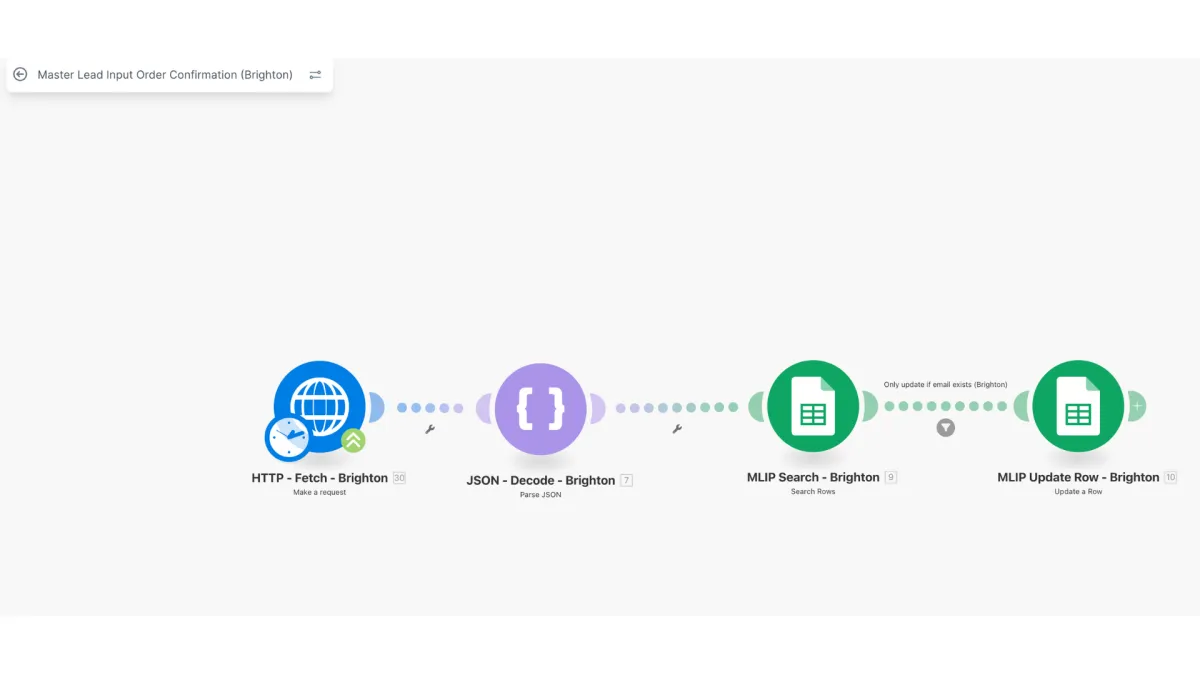Viewport: 1200px width, 675px height.
Task: Open the MLIP Search Brighton sheets module
Action: [x=813, y=406]
